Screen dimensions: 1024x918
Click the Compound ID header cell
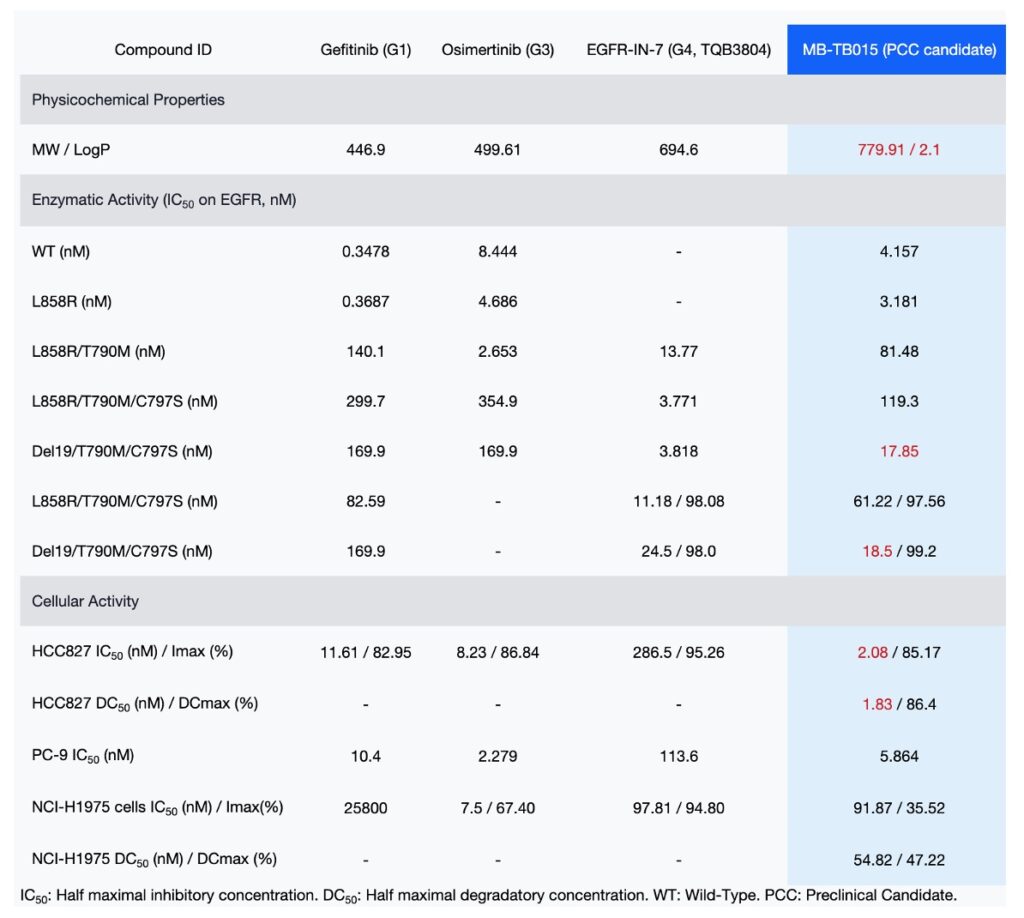[x=163, y=50]
